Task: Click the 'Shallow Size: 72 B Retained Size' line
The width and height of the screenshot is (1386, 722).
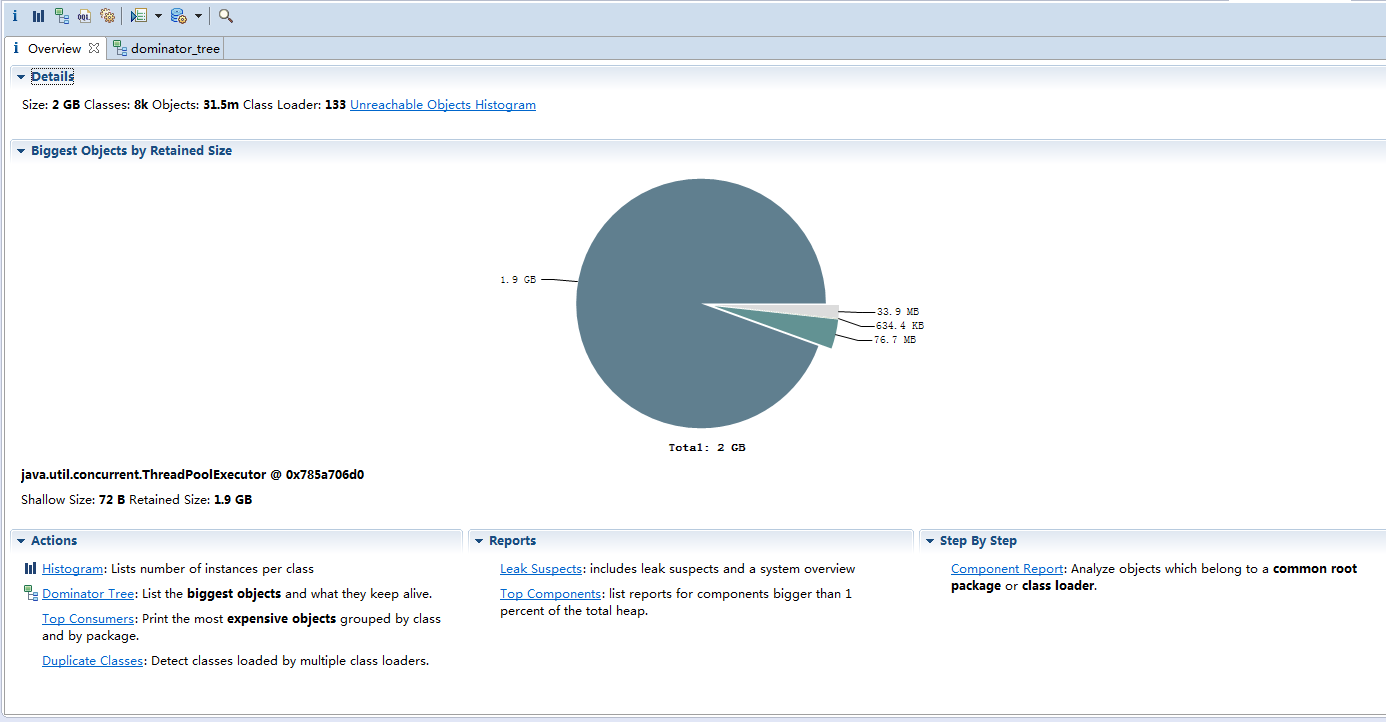Action: (x=136, y=499)
